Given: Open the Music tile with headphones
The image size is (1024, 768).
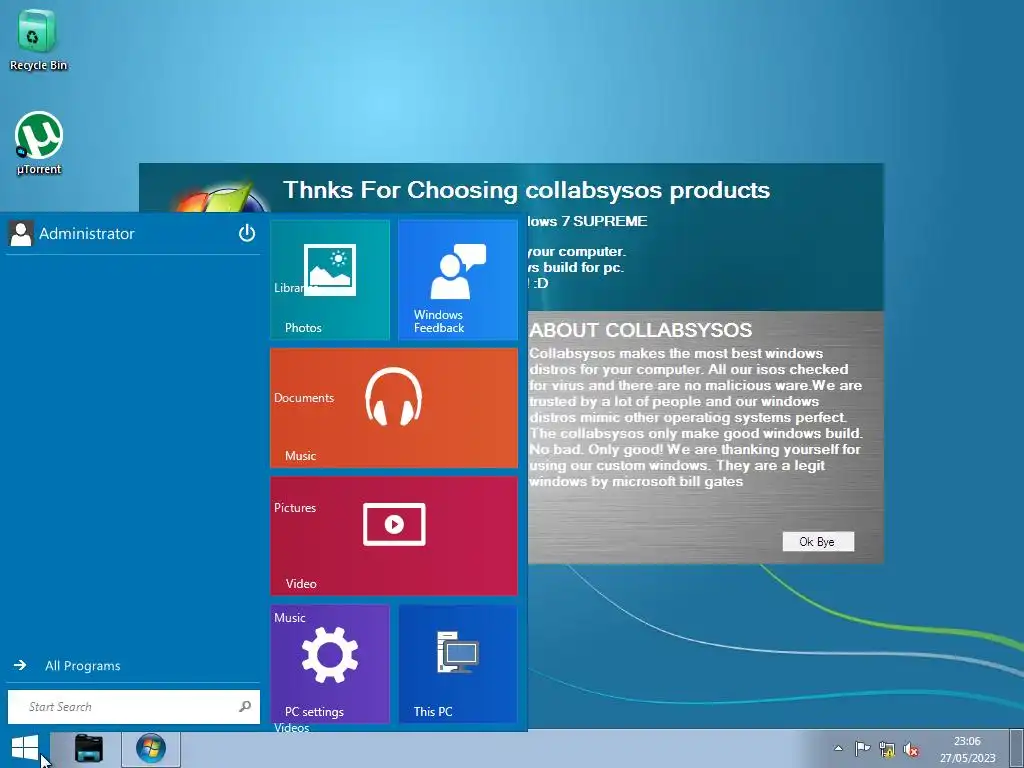Looking at the screenshot, I should coord(394,408).
